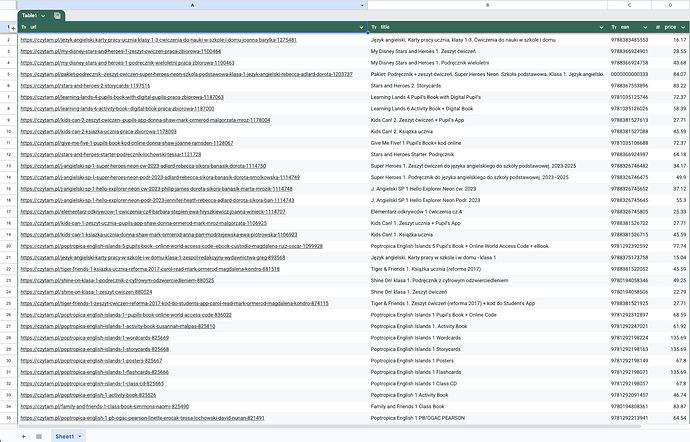Open the learning-lands-6-activity-book link
Screen dimensions: 690x442
click(117, 109)
